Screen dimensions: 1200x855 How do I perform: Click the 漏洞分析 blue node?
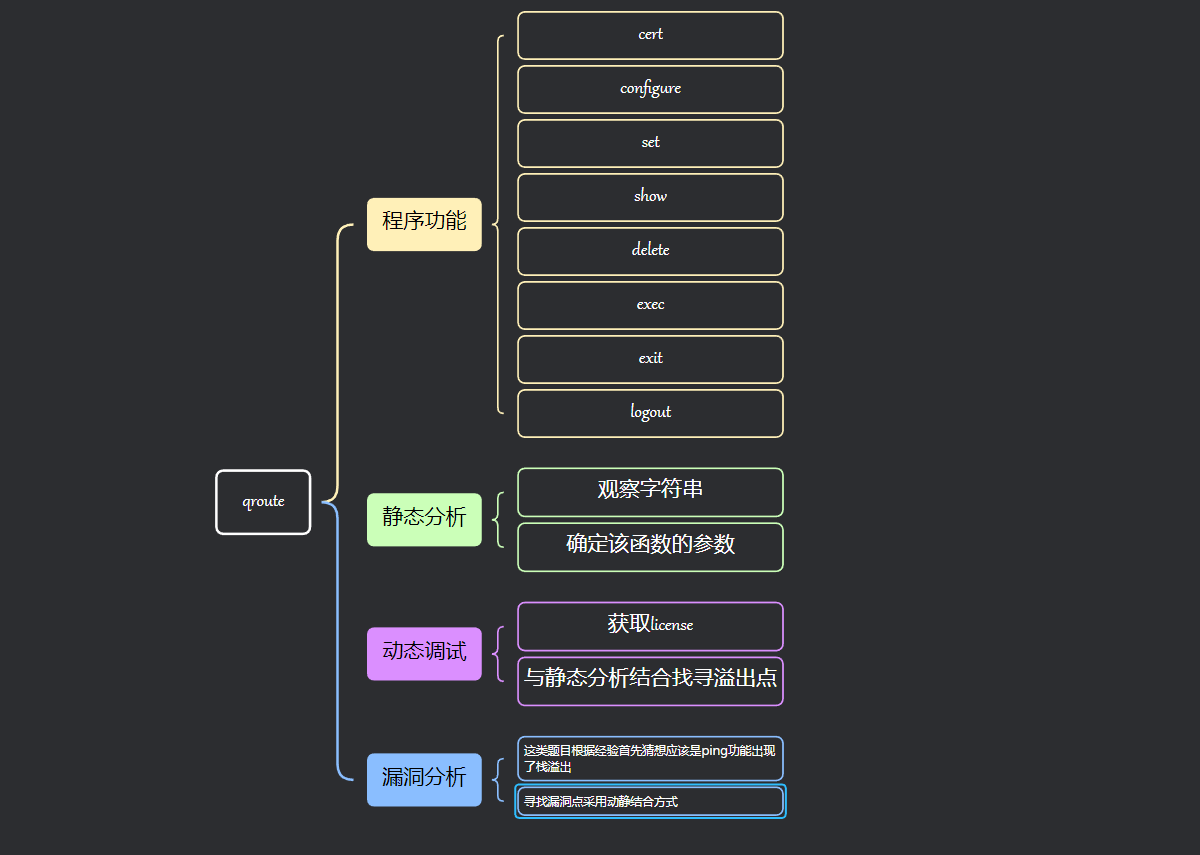coord(424,779)
